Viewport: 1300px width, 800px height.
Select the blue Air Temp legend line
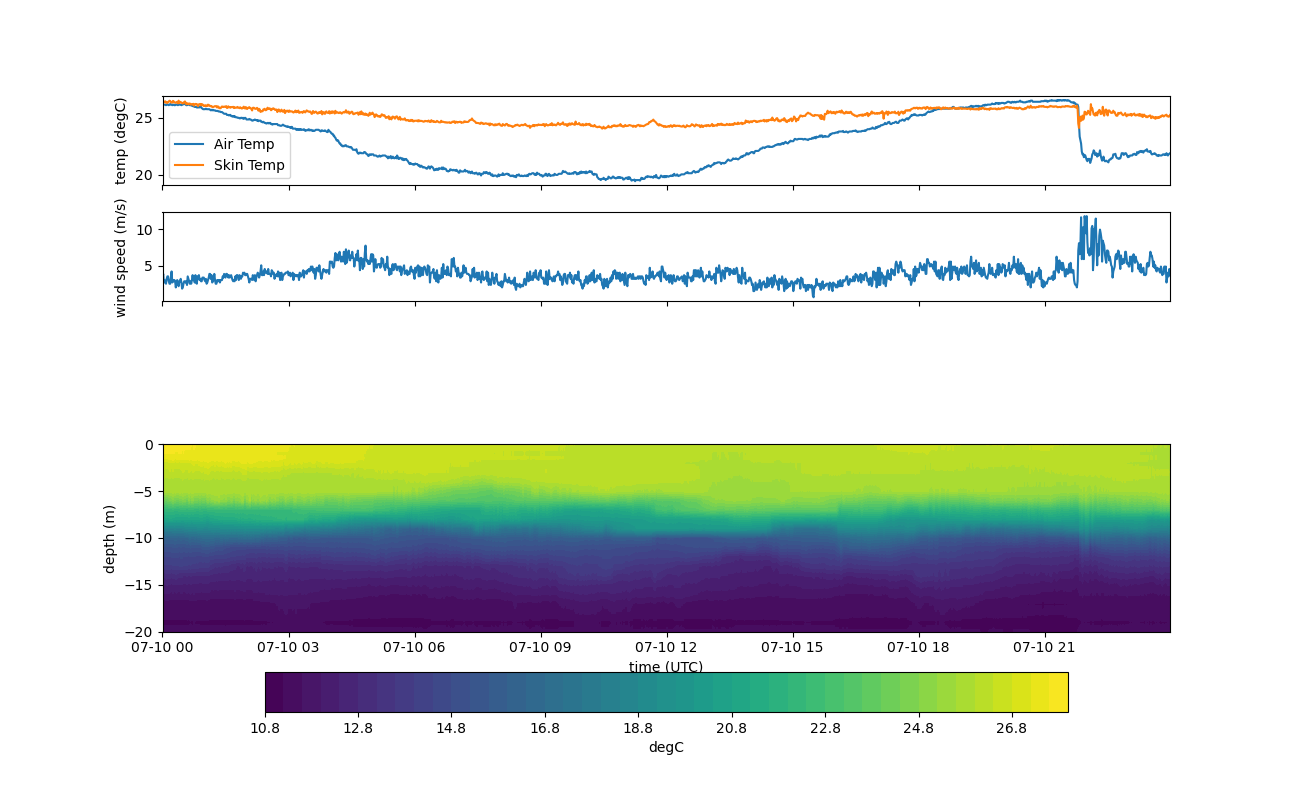(x=189, y=144)
